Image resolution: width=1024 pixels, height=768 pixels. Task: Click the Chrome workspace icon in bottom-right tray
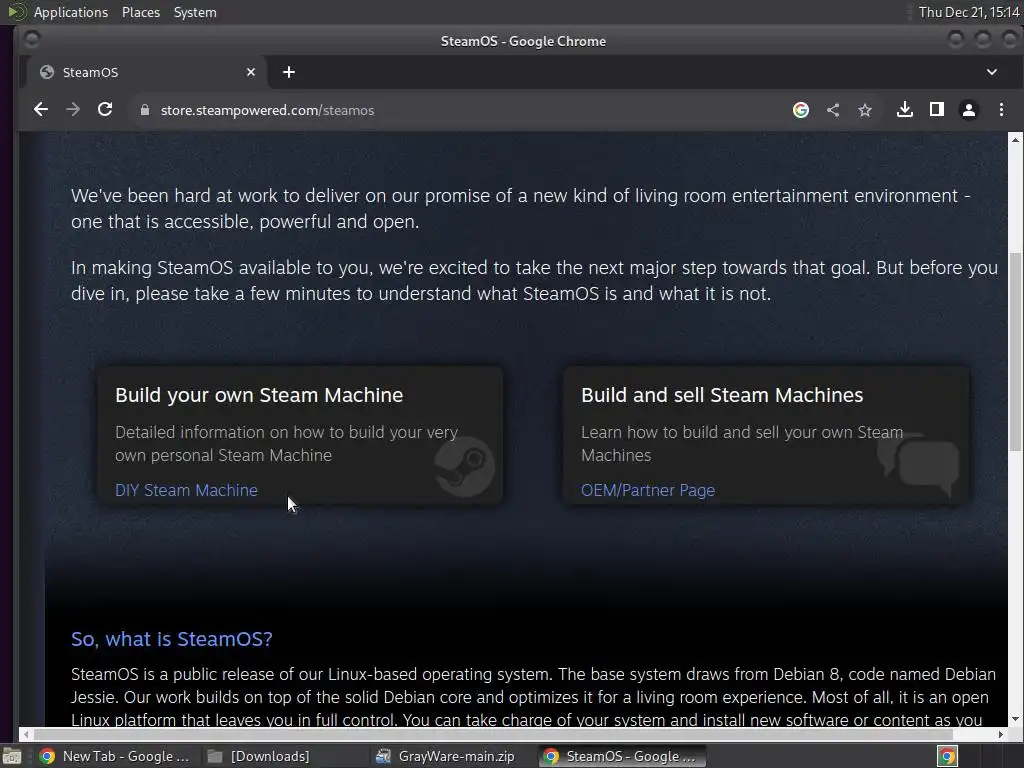click(947, 756)
